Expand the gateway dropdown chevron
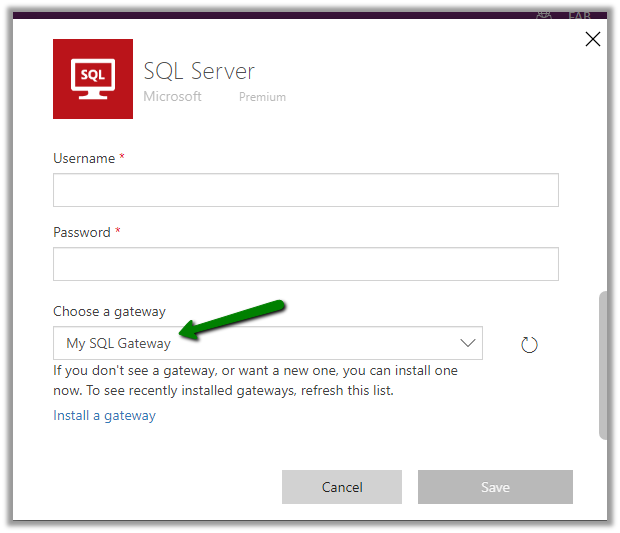Screen dimensions: 620x533 (468, 343)
